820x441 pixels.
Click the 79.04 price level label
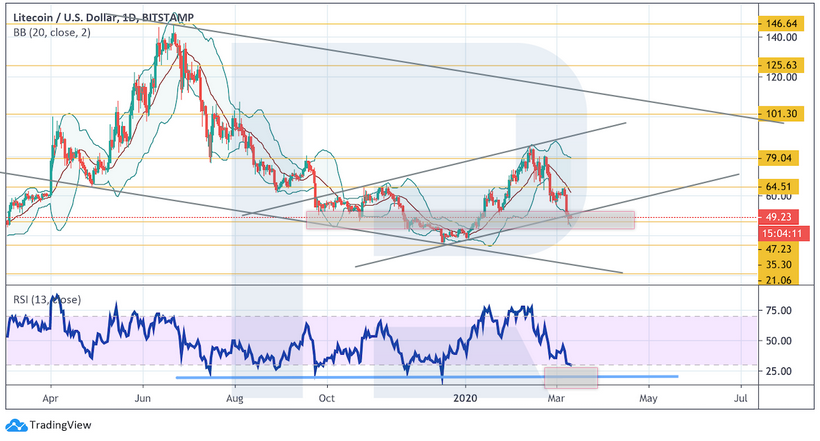(x=777, y=158)
